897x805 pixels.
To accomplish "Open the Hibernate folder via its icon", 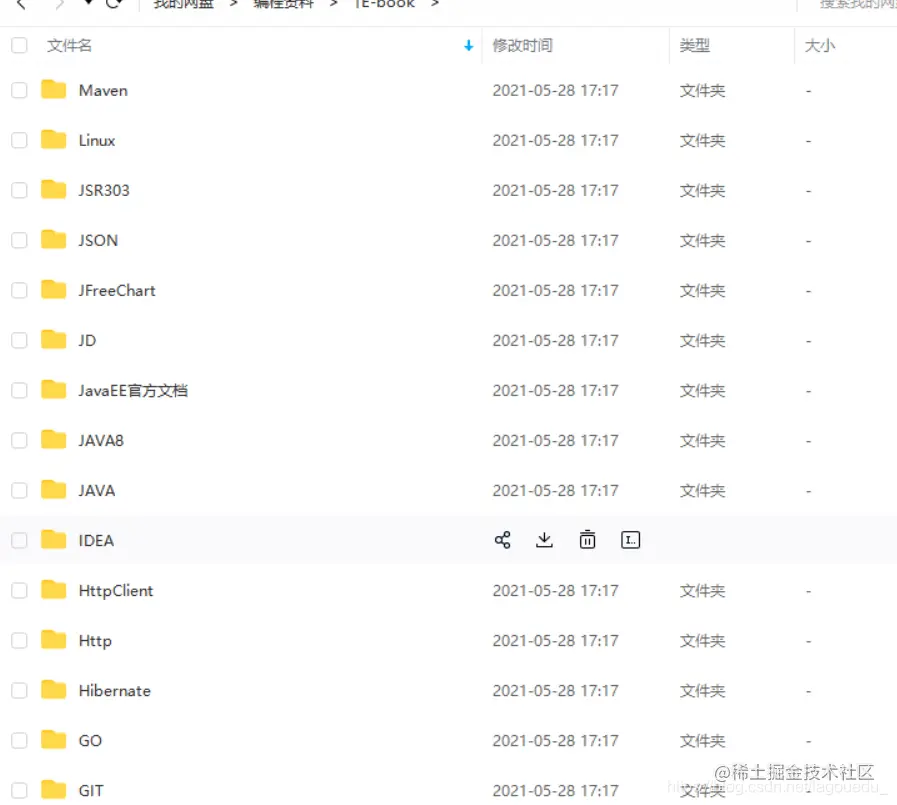I will 52,690.
